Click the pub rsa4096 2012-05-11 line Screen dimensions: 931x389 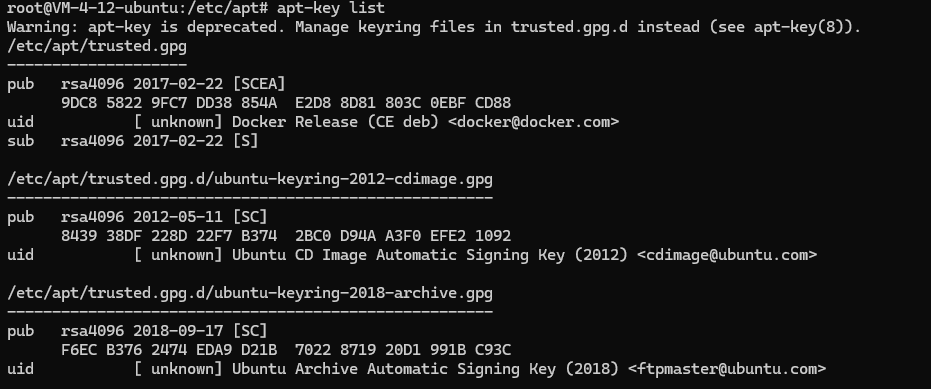(x=137, y=217)
